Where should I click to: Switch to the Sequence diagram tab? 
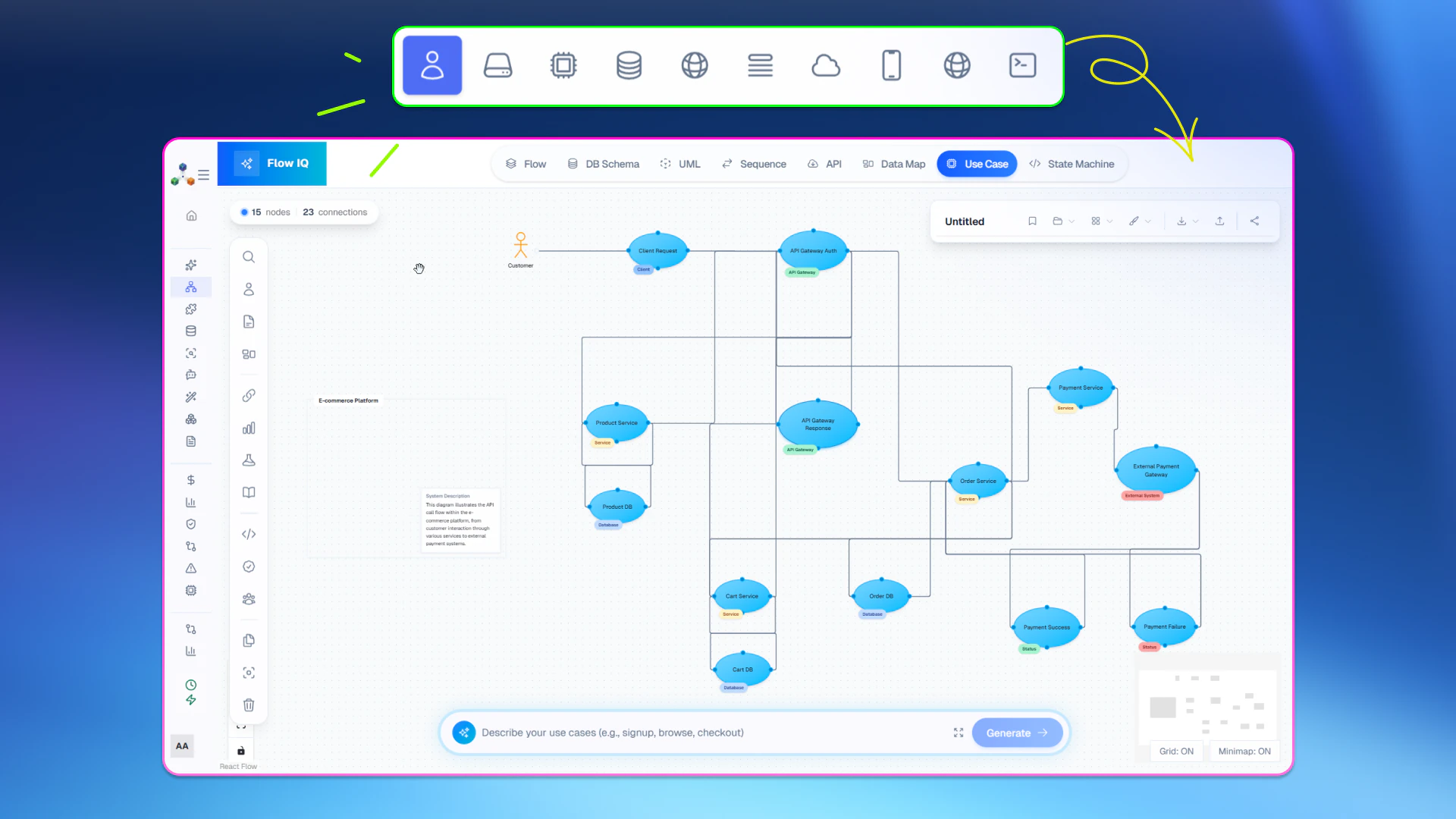754,164
